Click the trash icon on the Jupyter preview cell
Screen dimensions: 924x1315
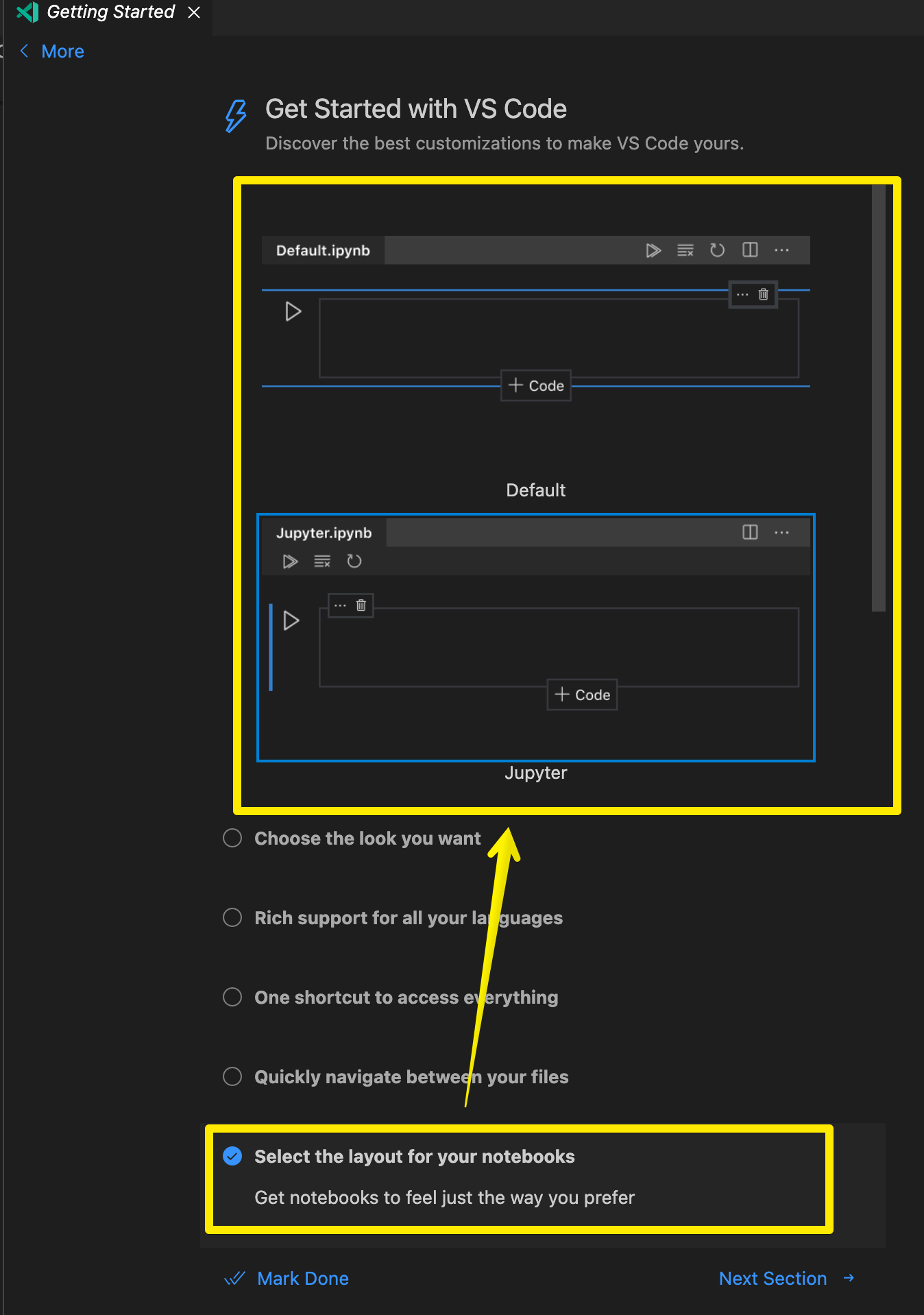coord(361,605)
